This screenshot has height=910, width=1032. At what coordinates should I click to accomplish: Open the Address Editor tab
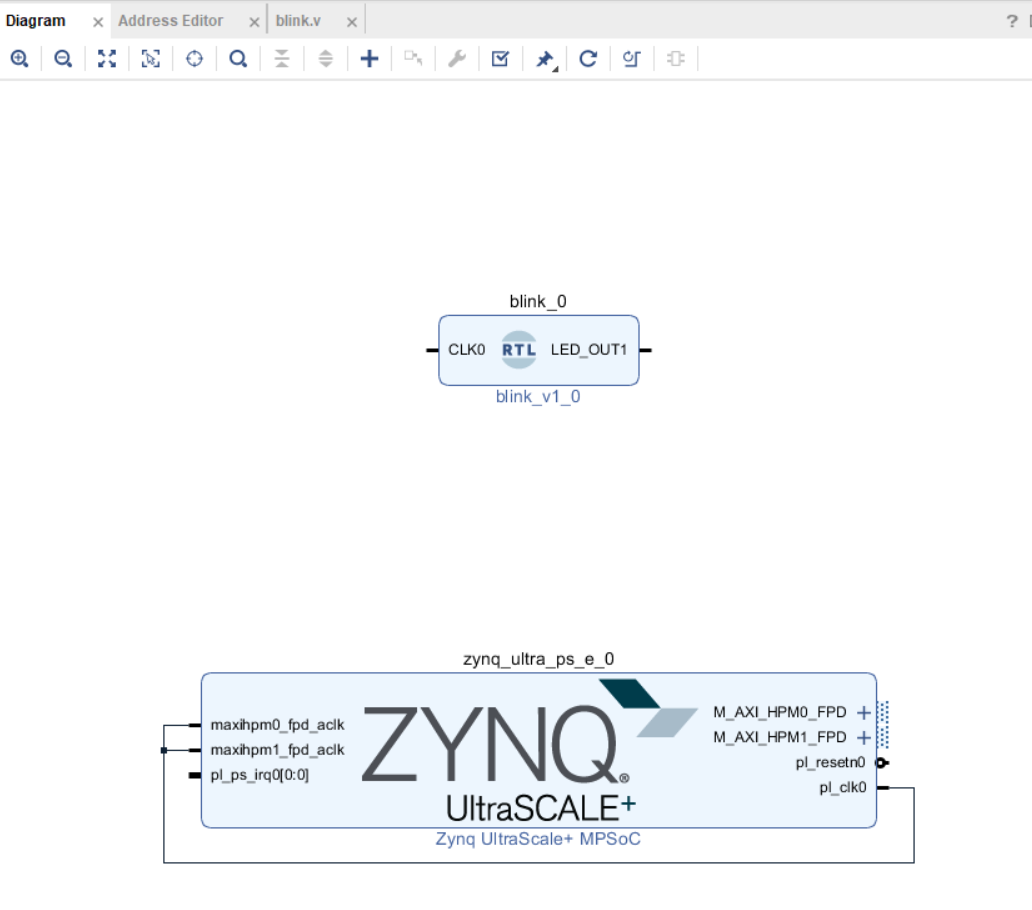pos(170,21)
